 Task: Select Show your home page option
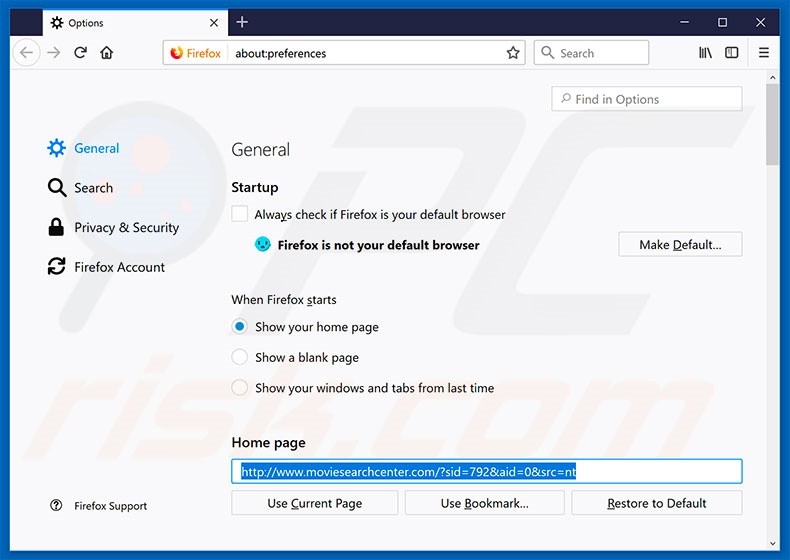pos(239,327)
